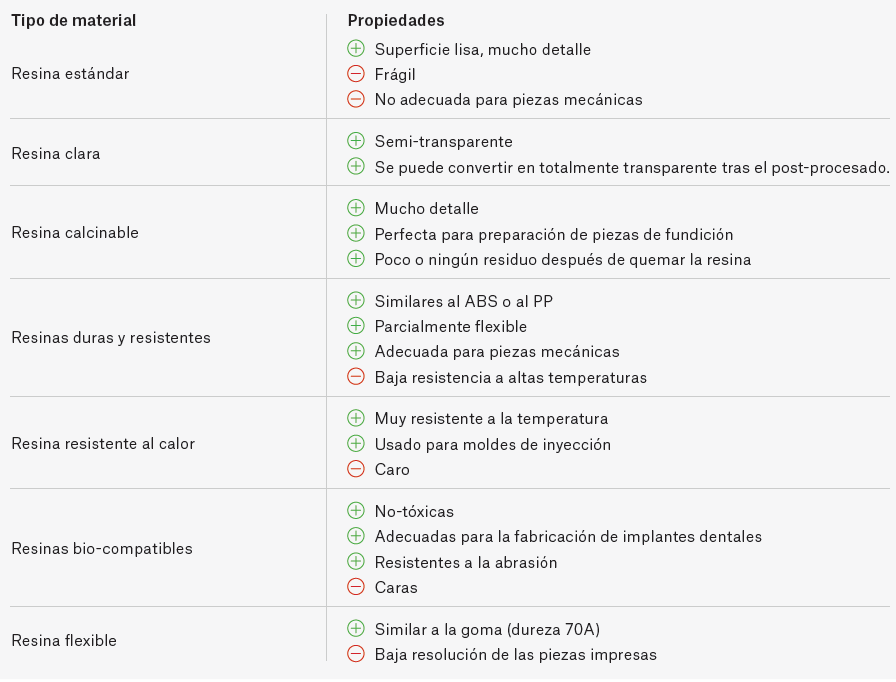896x682 pixels.
Task: Click the minus icon beside "Baja resistencia a altas temperaturas"
Action: [355, 377]
